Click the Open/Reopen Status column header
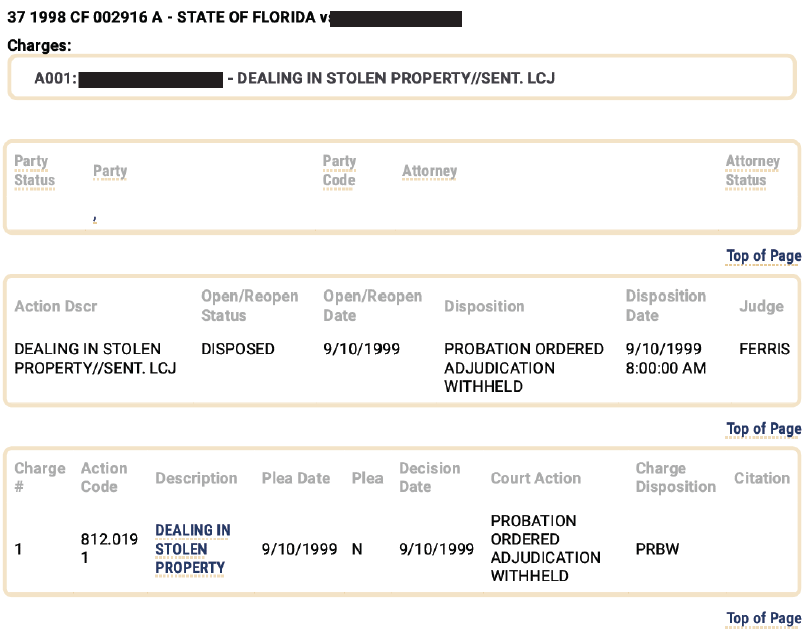The height and width of the screenshot is (632, 807). tap(250, 306)
